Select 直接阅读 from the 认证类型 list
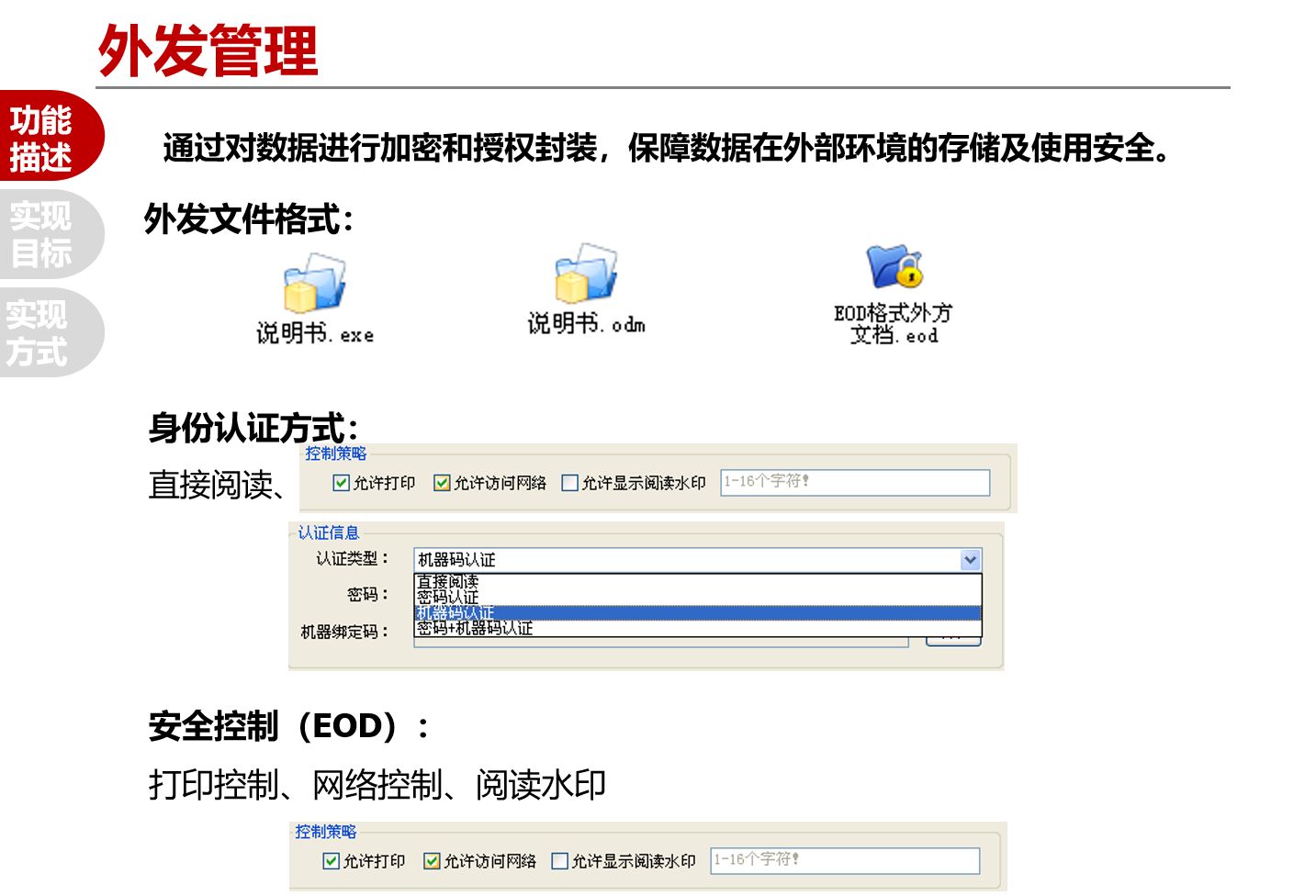Image resolution: width=1316 pixels, height=896 pixels. (x=448, y=582)
